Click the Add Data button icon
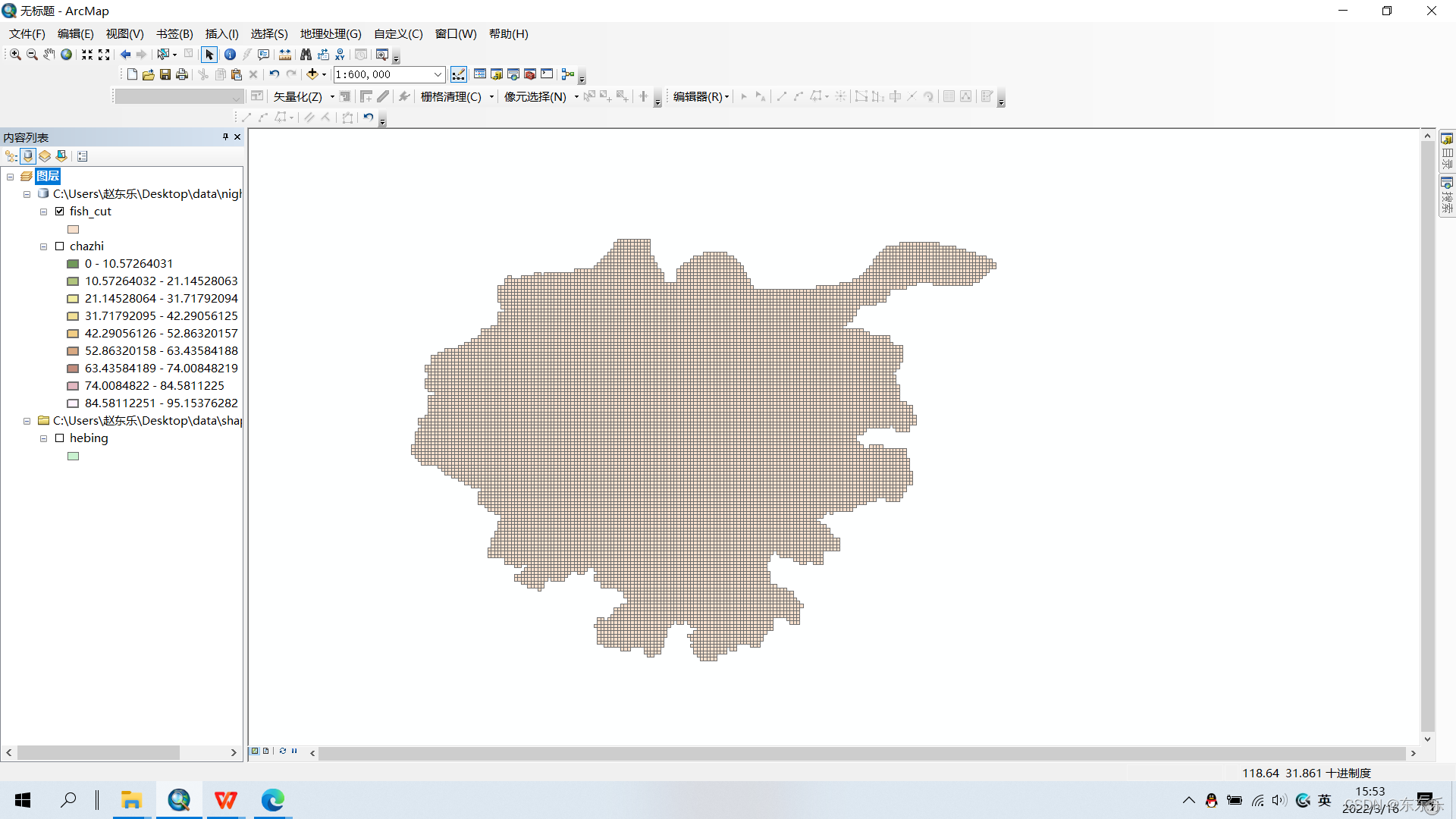The height and width of the screenshot is (819, 1456). [312, 74]
